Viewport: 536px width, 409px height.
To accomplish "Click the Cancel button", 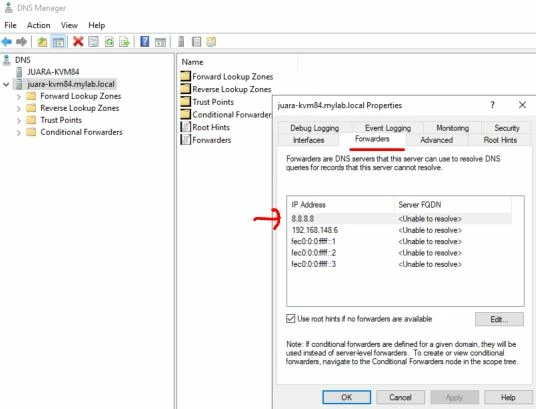I will [x=400, y=397].
